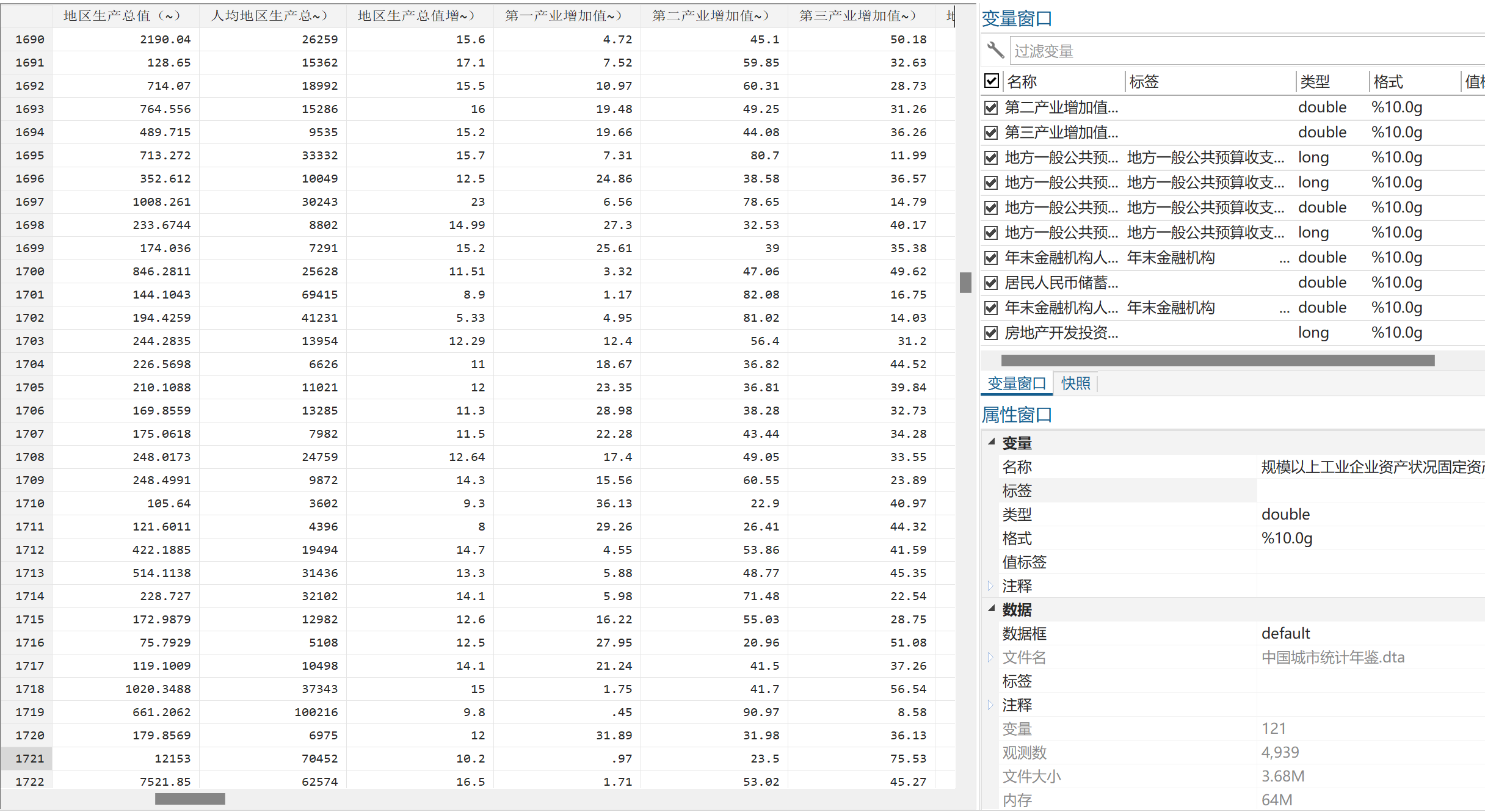
Task: Click the 第一产业增加值 column header
Action: (x=563, y=16)
